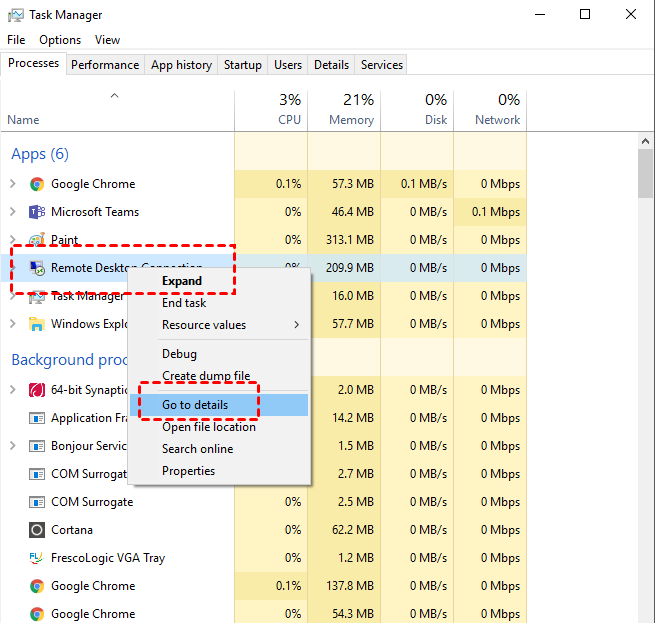Click the vertical scrollbar thumb
The image size is (655, 623).
646,173
